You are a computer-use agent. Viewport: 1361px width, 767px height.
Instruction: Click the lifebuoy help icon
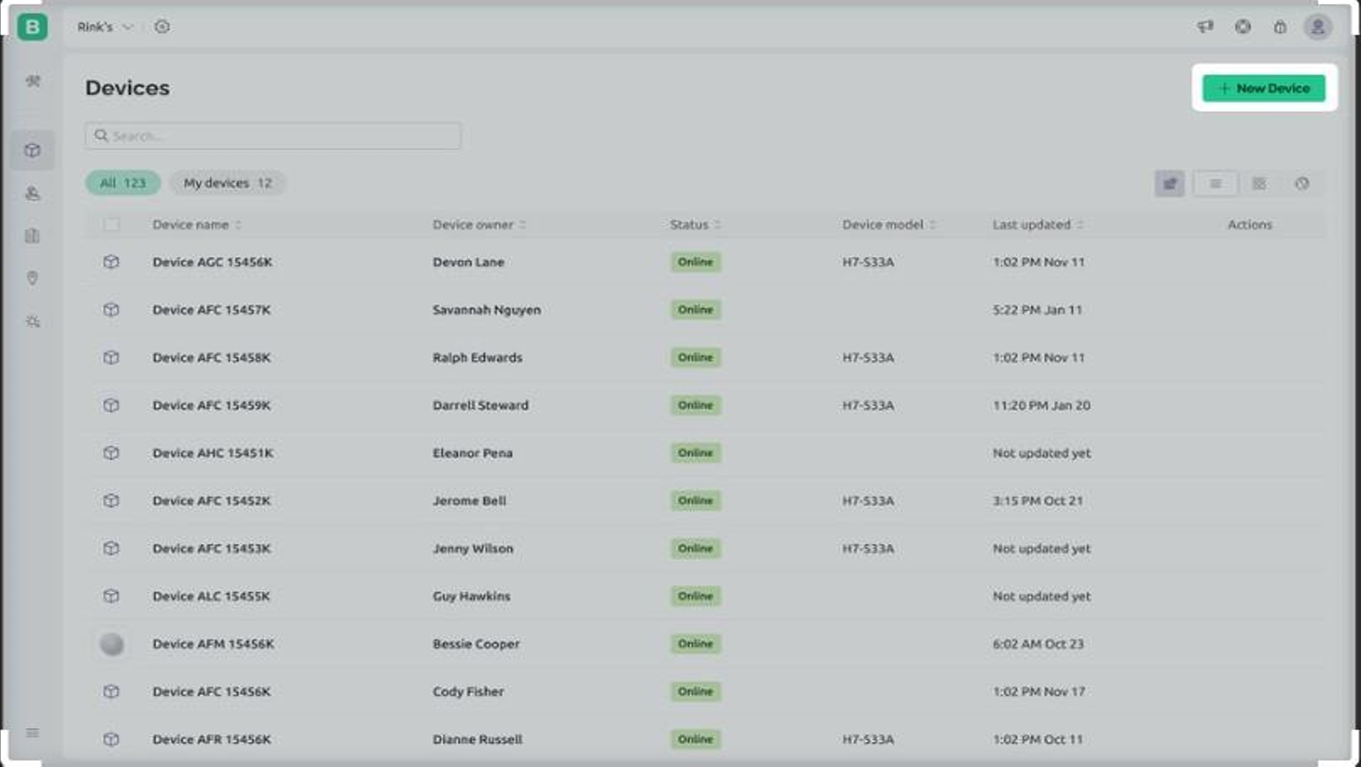(1242, 27)
